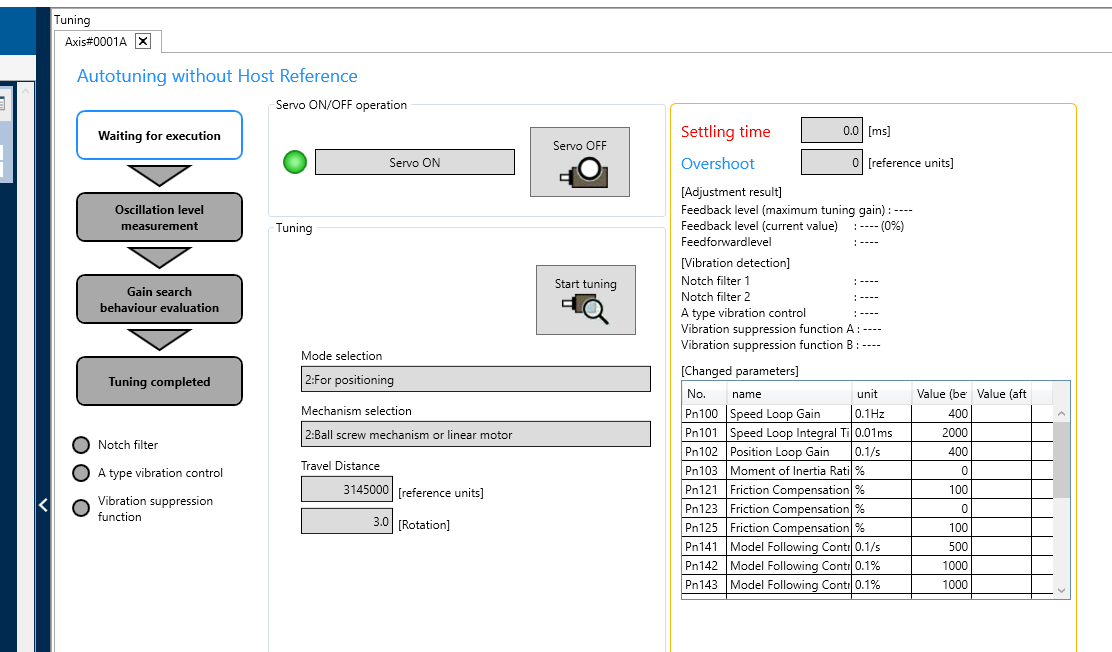Screen dimensions: 1112x652
Task: Toggle the Vibration suppression function indicator
Action: coord(82,508)
